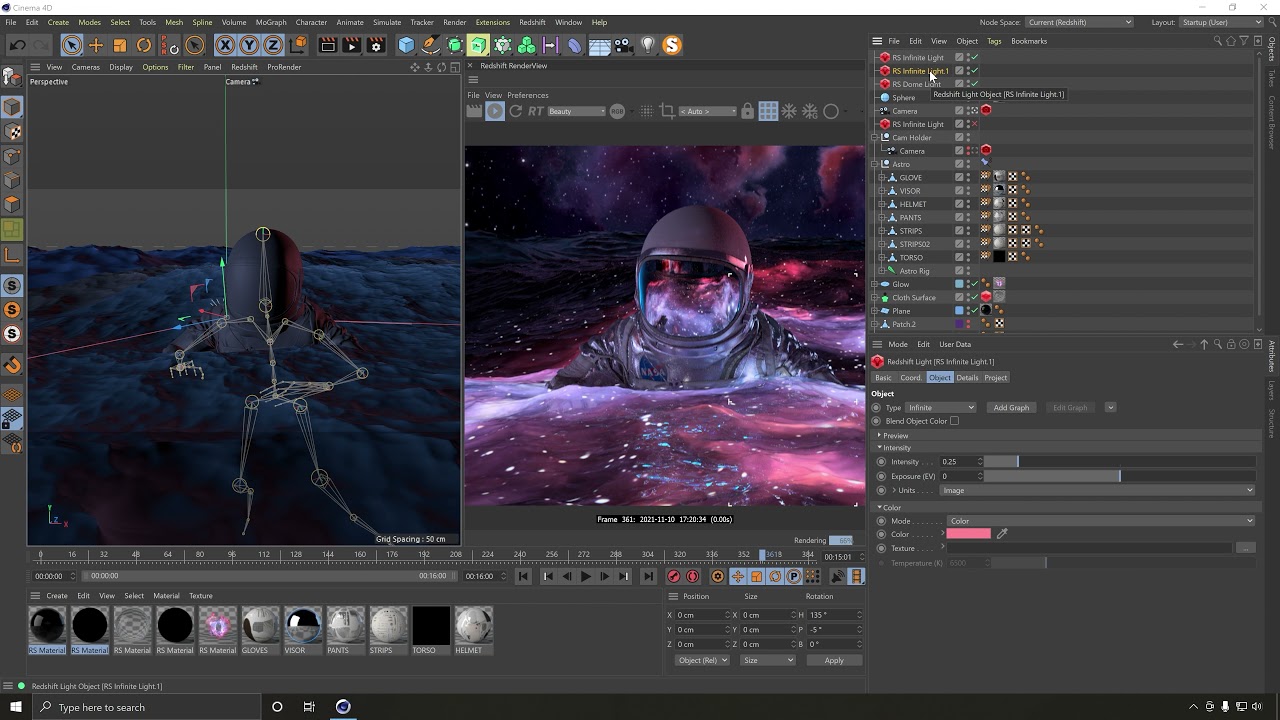Image resolution: width=1280 pixels, height=720 pixels.
Task: Click the Cube primitive icon
Action: pos(406,45)
